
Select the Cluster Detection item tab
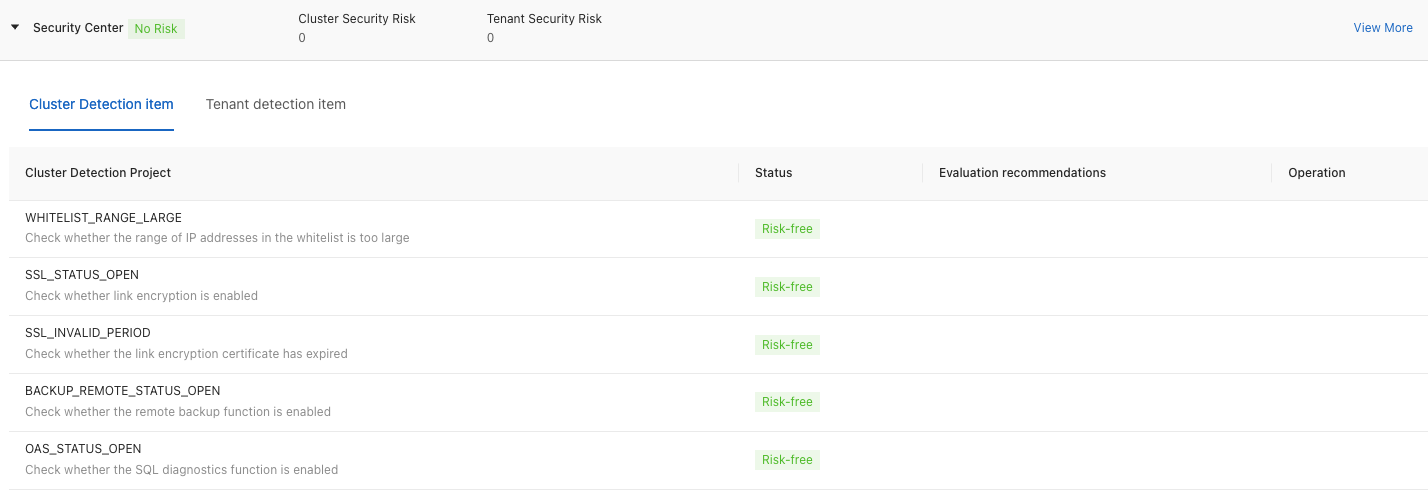click(x=101, y=104)
